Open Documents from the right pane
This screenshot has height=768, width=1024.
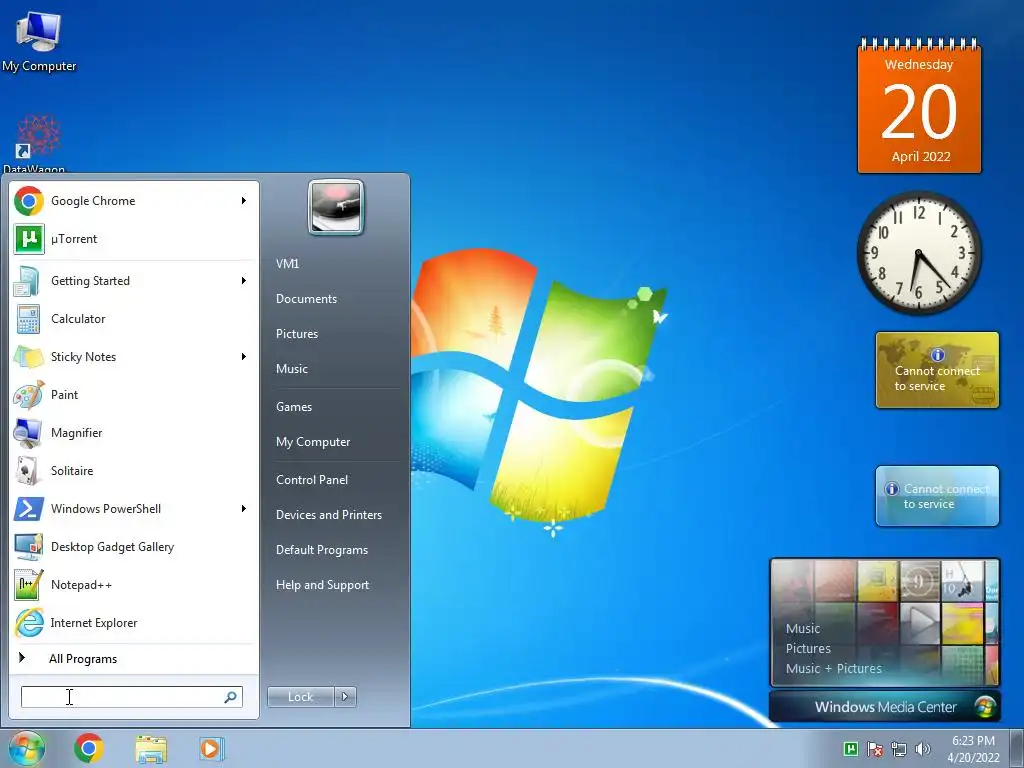(306, 299)
